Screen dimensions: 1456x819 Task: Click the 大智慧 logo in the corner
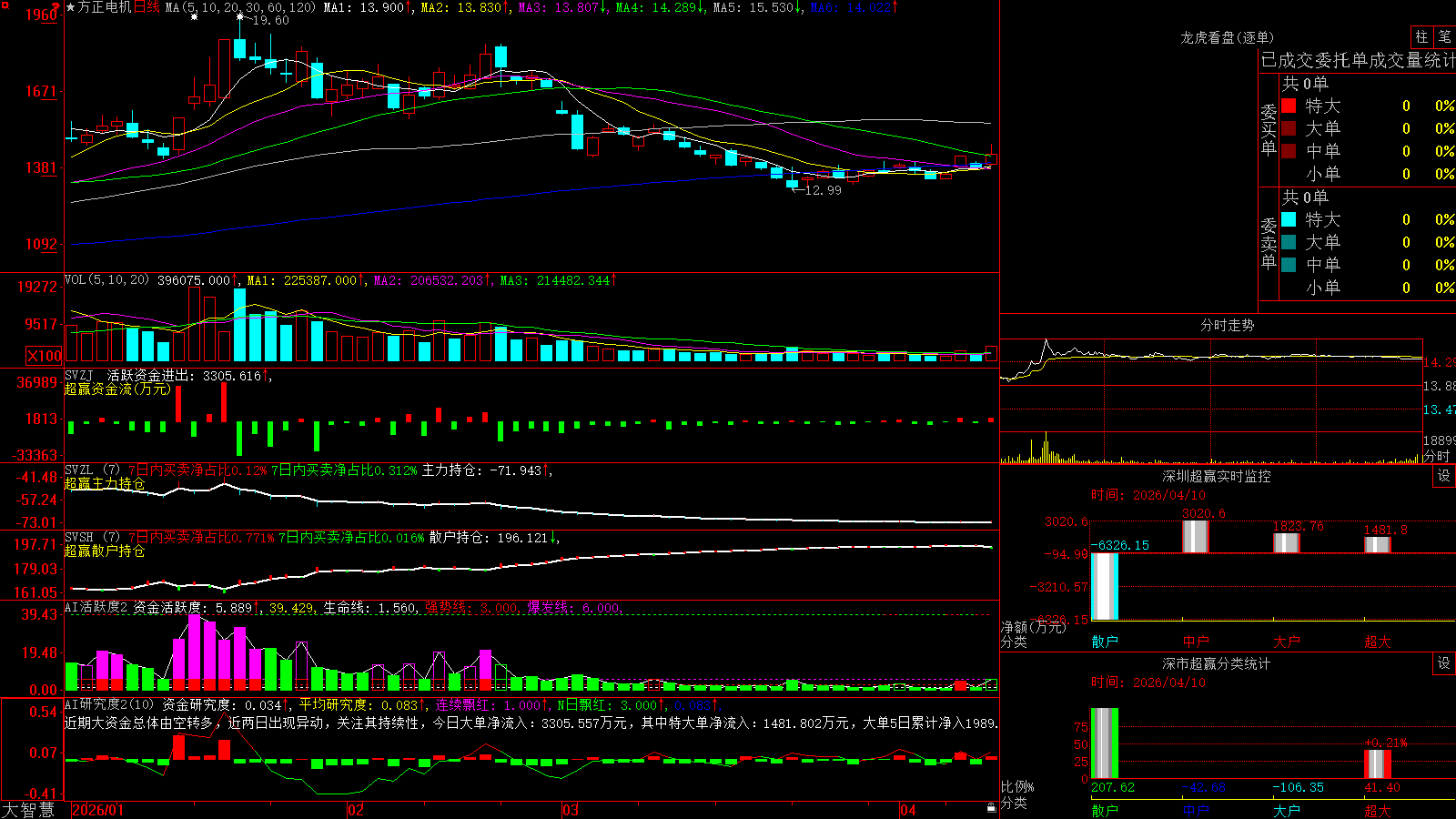pyautogui.click(x=28, y=810)
